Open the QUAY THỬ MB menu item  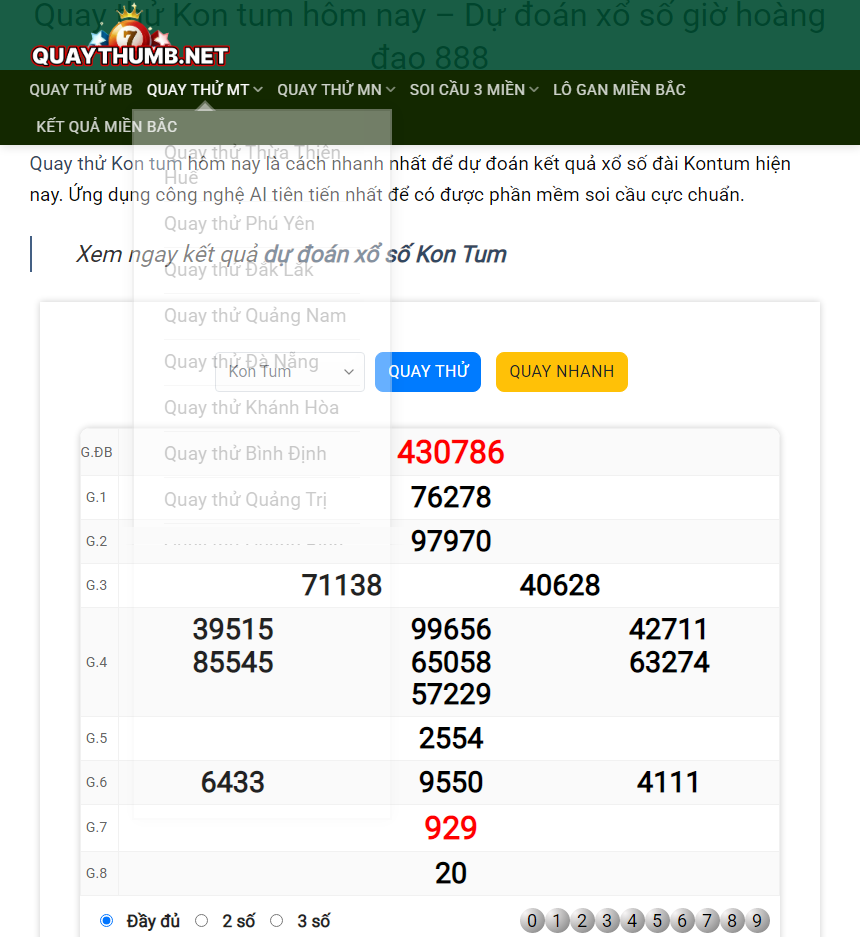click(x=81, y=90)
